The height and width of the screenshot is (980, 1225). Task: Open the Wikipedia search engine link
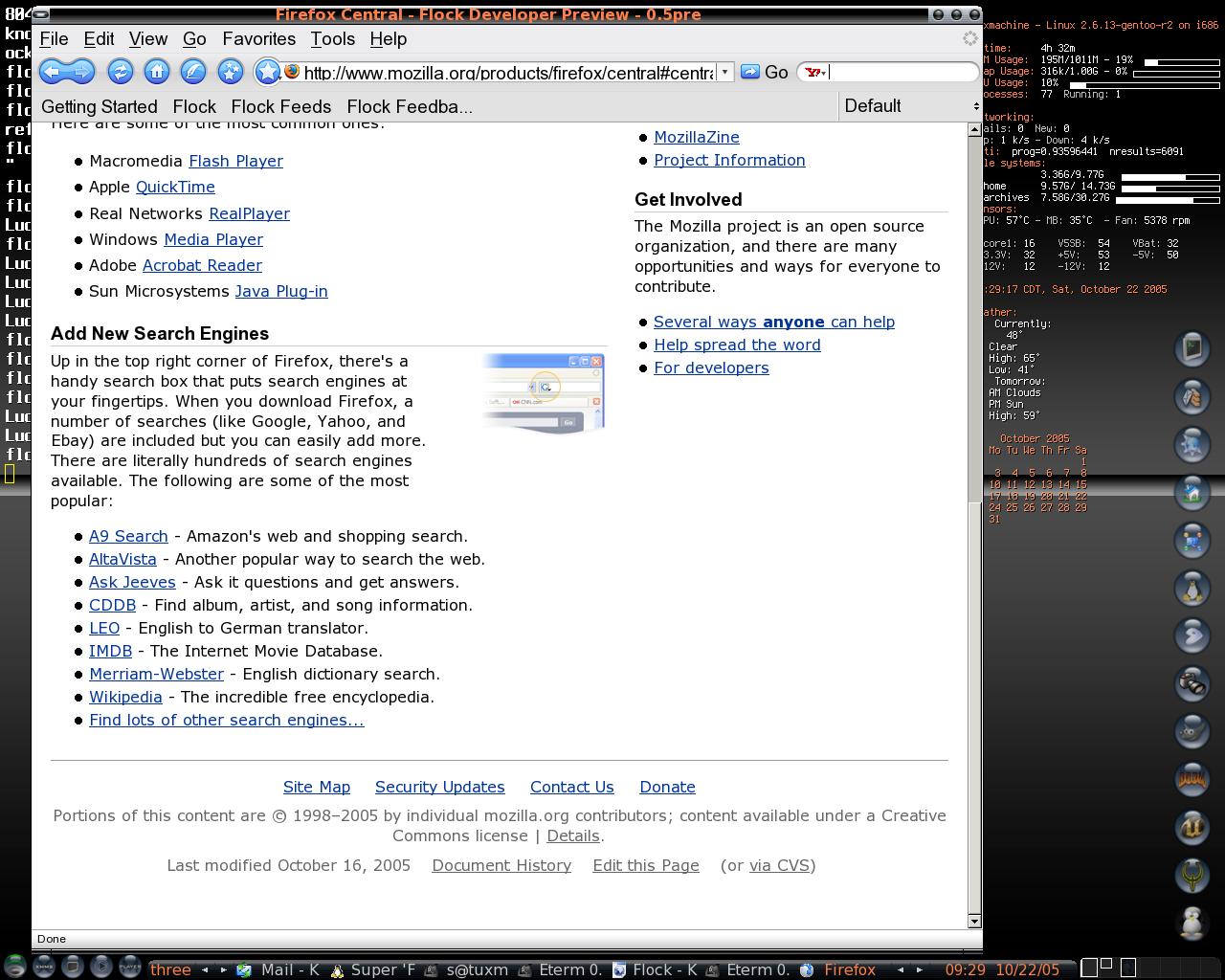click(x=125, y=697)
